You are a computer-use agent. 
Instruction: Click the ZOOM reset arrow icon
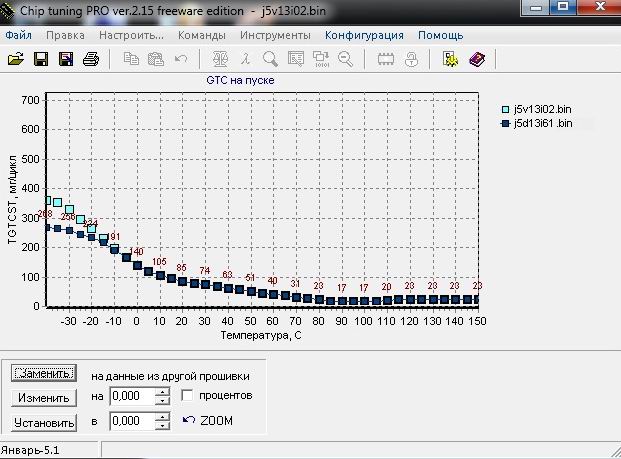187,421
